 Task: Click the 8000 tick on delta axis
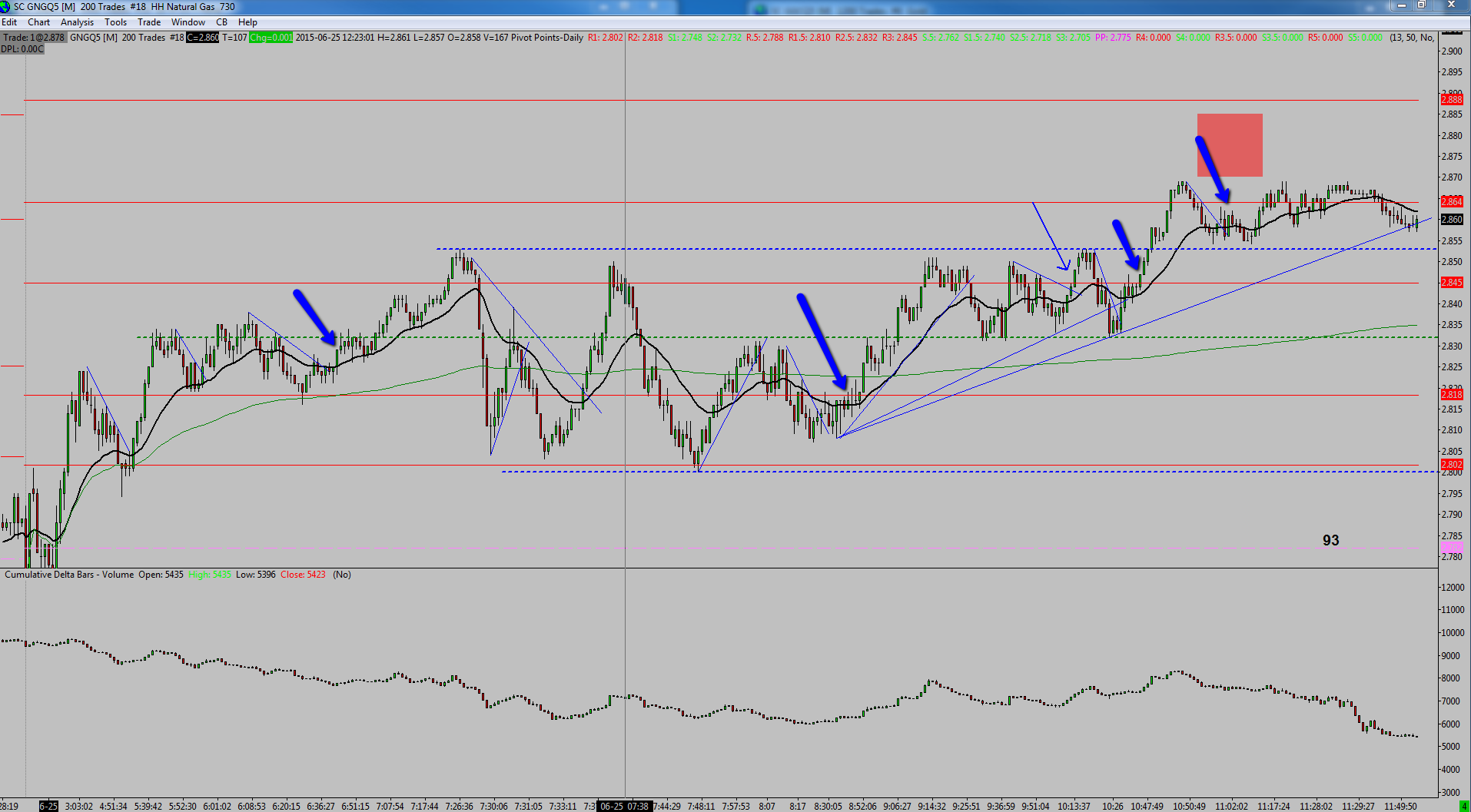1451,678
